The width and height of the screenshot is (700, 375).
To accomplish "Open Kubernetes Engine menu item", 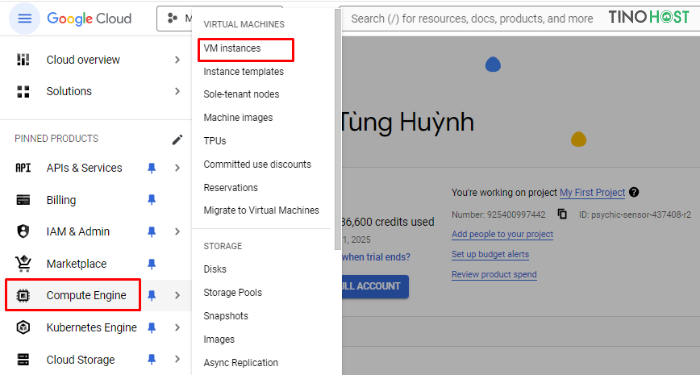I will click(92, 327).
